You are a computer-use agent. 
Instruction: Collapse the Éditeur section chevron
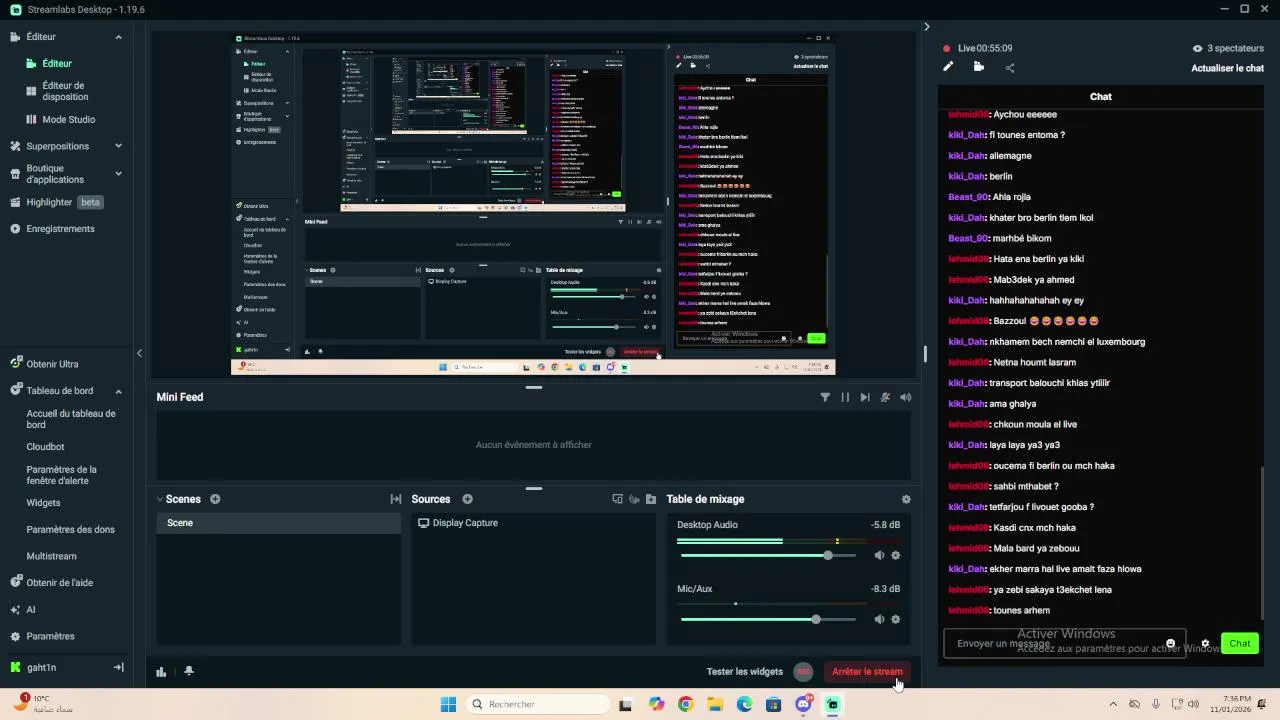click(118, 37)
